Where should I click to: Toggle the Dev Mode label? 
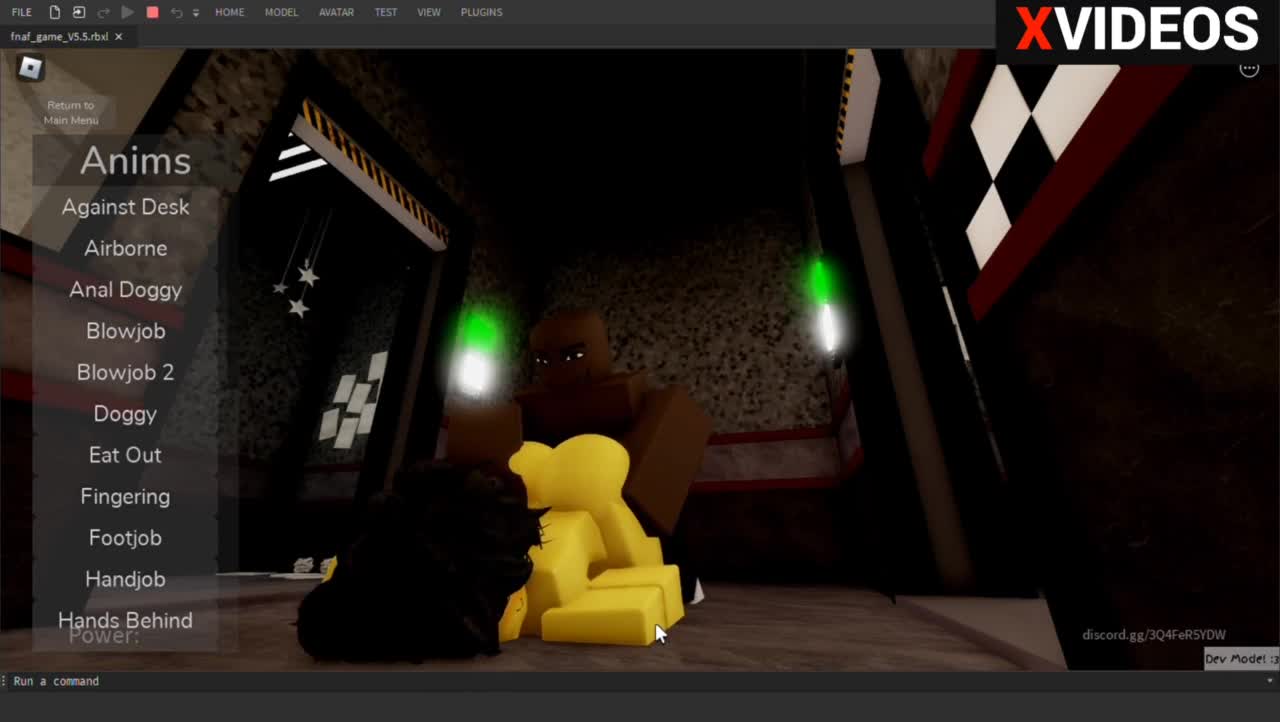pyautogui.click(x=1241, y=659)
